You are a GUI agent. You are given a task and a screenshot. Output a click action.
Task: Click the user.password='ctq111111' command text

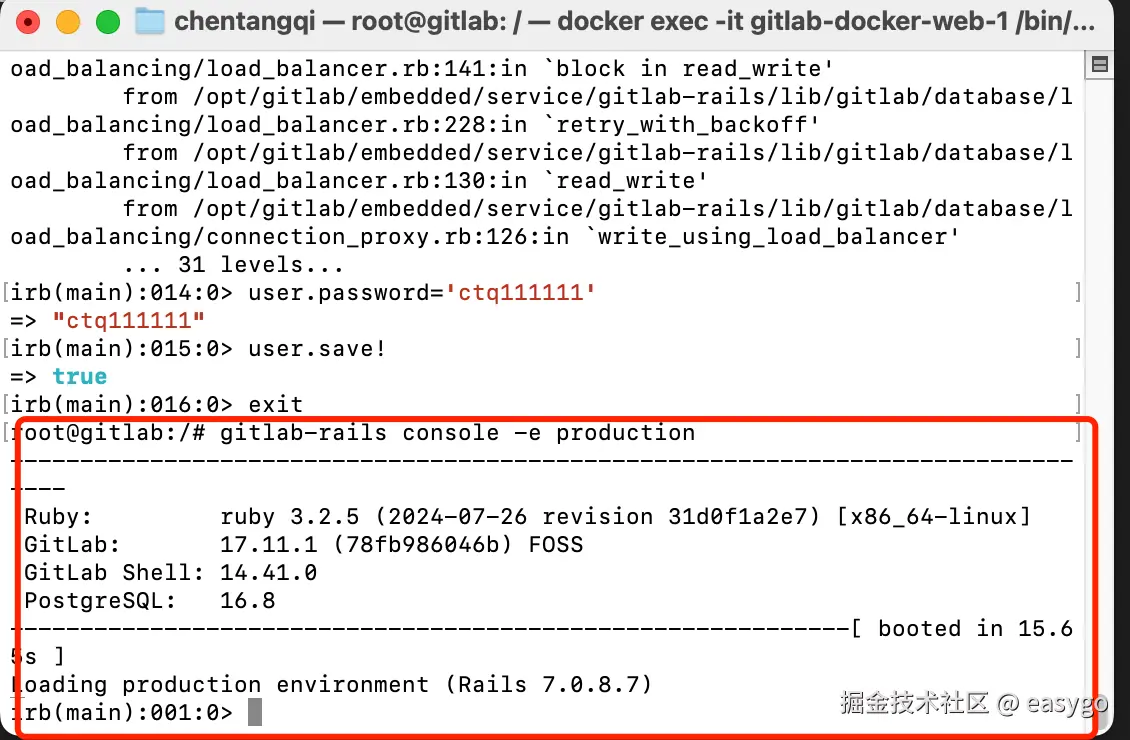coord(422,293)
